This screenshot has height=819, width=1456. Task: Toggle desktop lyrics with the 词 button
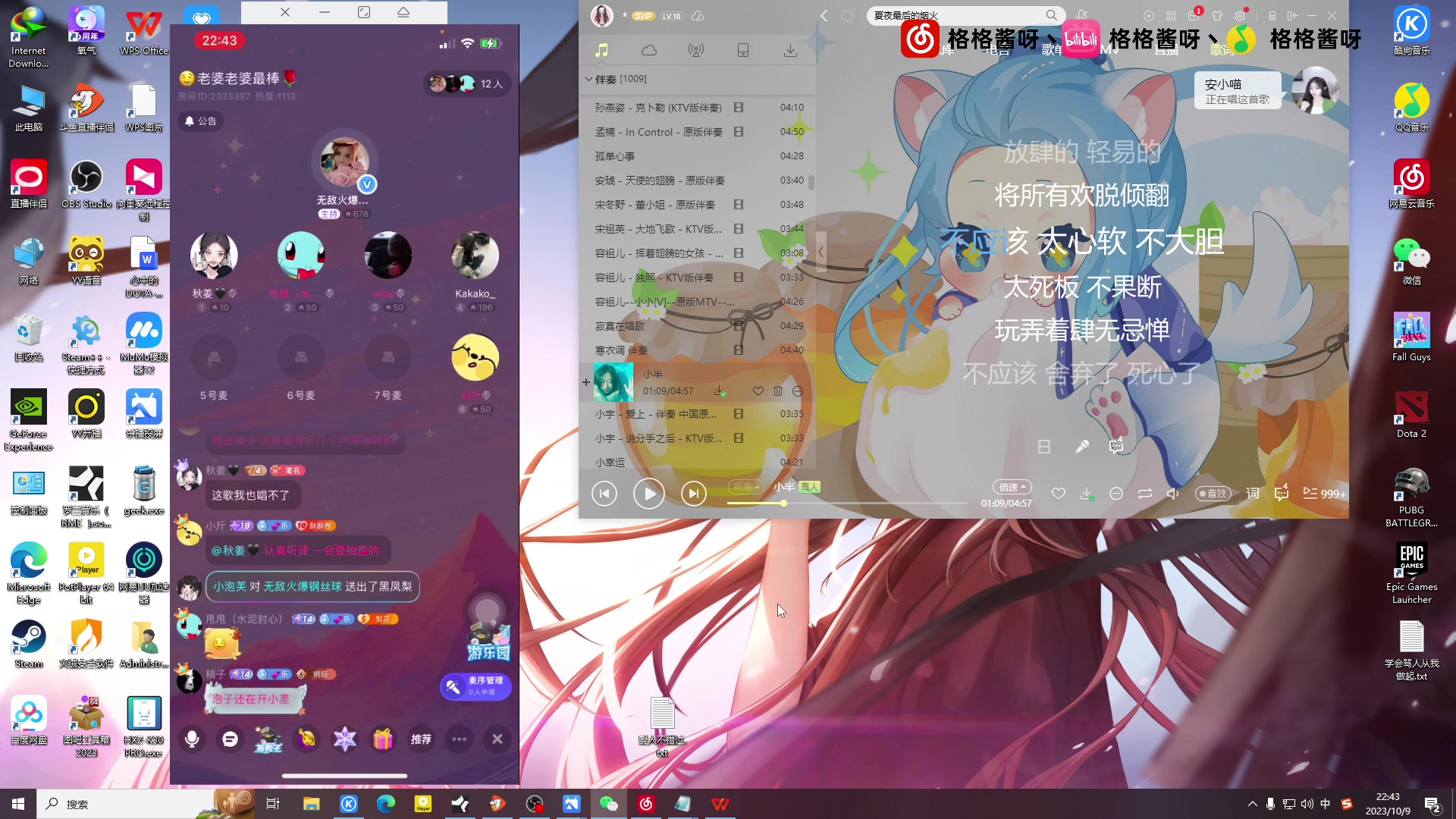point(1253,494)
